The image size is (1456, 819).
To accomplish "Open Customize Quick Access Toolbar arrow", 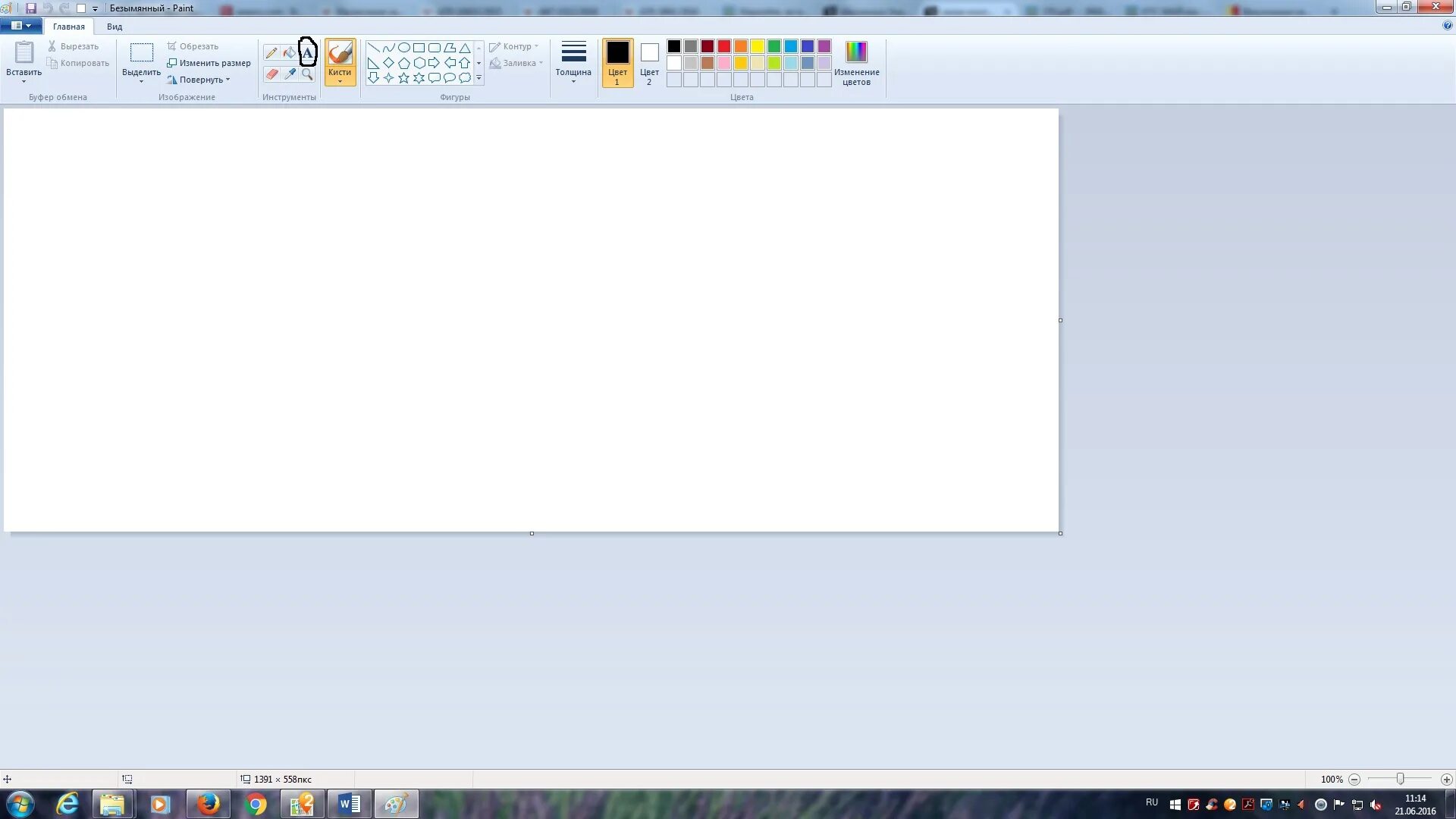I will pos(95,9).
